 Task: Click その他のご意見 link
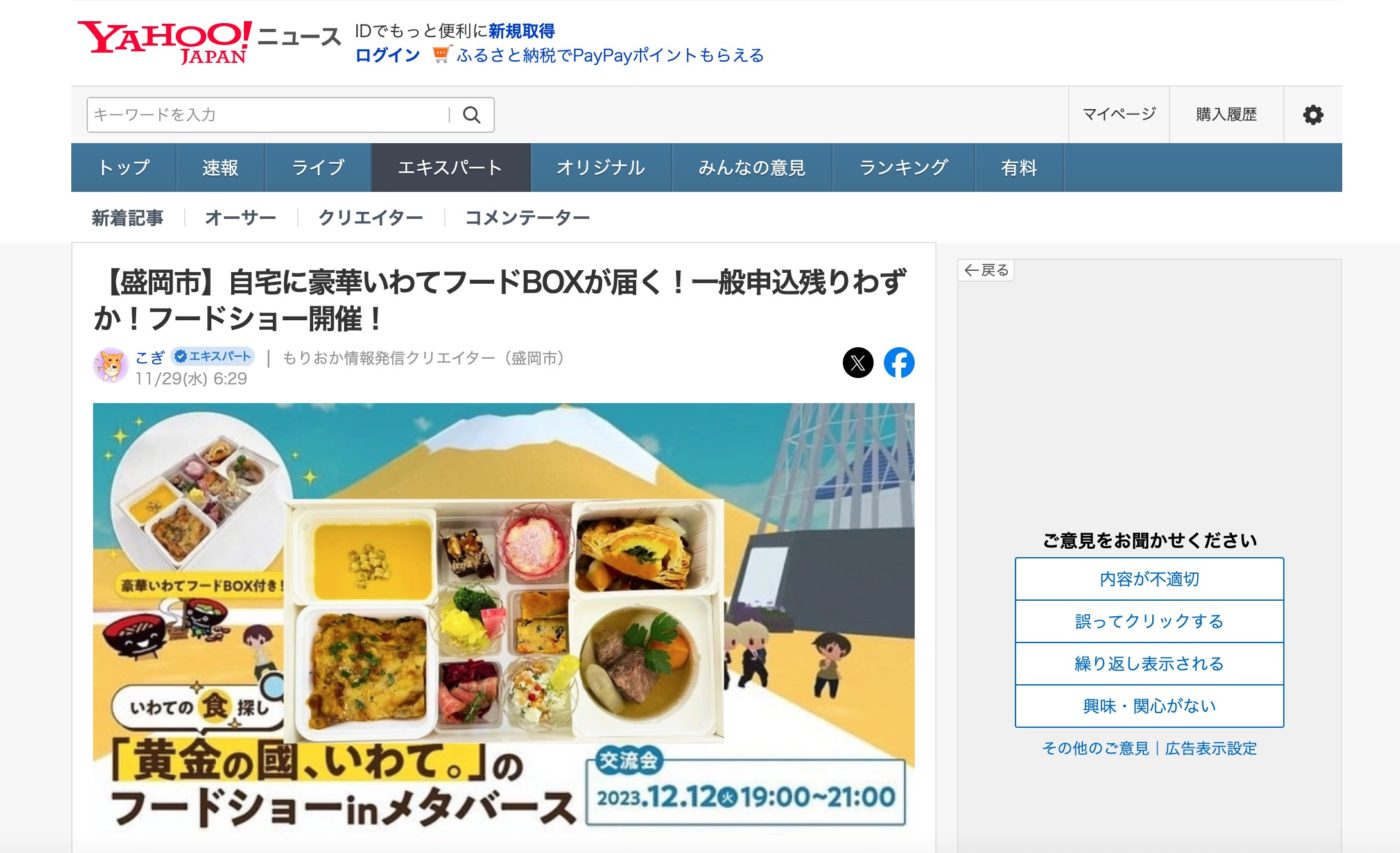coord(1095,748)
